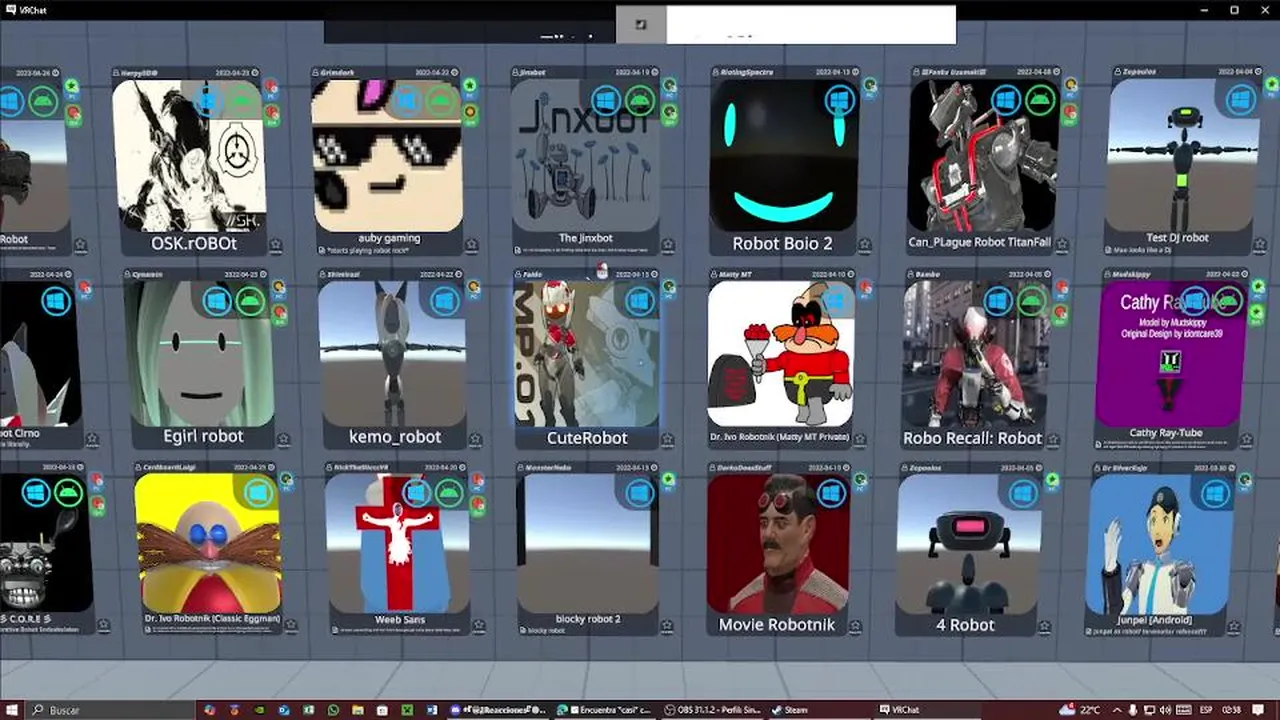Open the purple Cathy Ray-Tube thumbnail

(x=1171, y=354)
